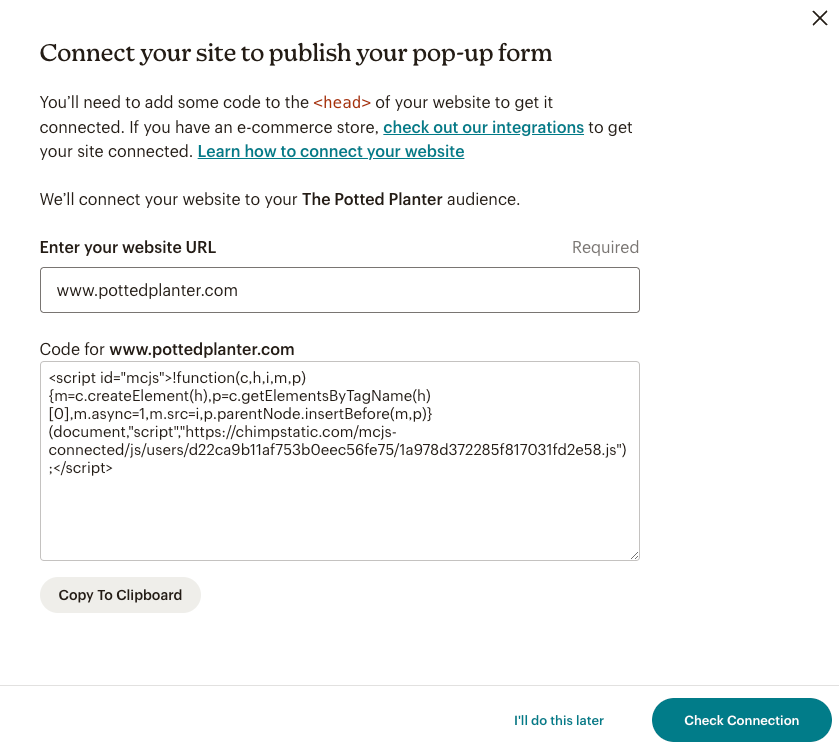Click the closing </script> tag in code
Screen dimensions: 839x748
point(83,468)
